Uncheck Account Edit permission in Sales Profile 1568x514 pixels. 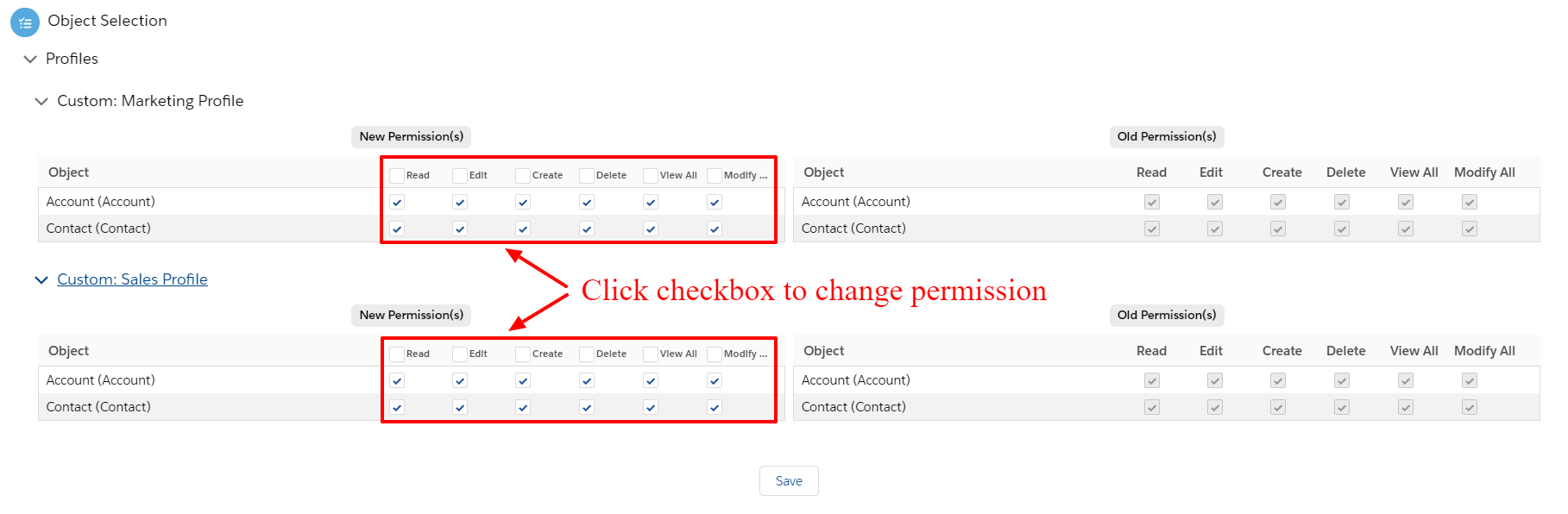tap(460, 380)
